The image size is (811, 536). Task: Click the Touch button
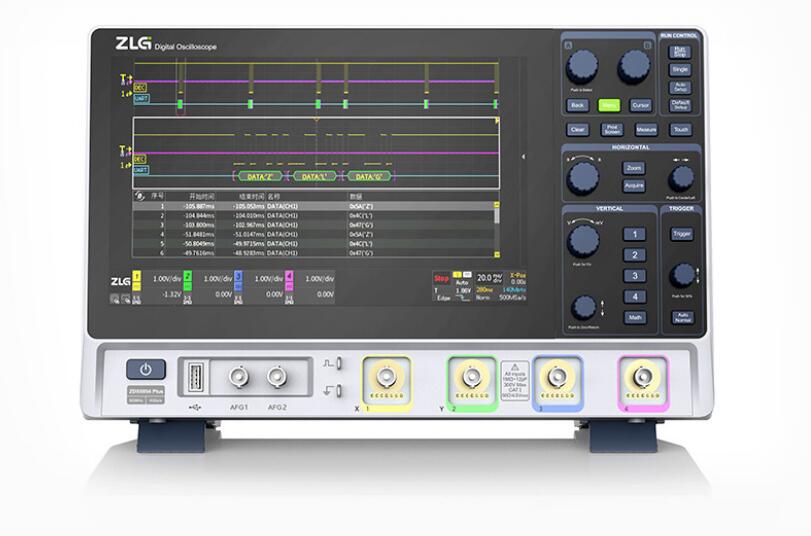(681, 130)
